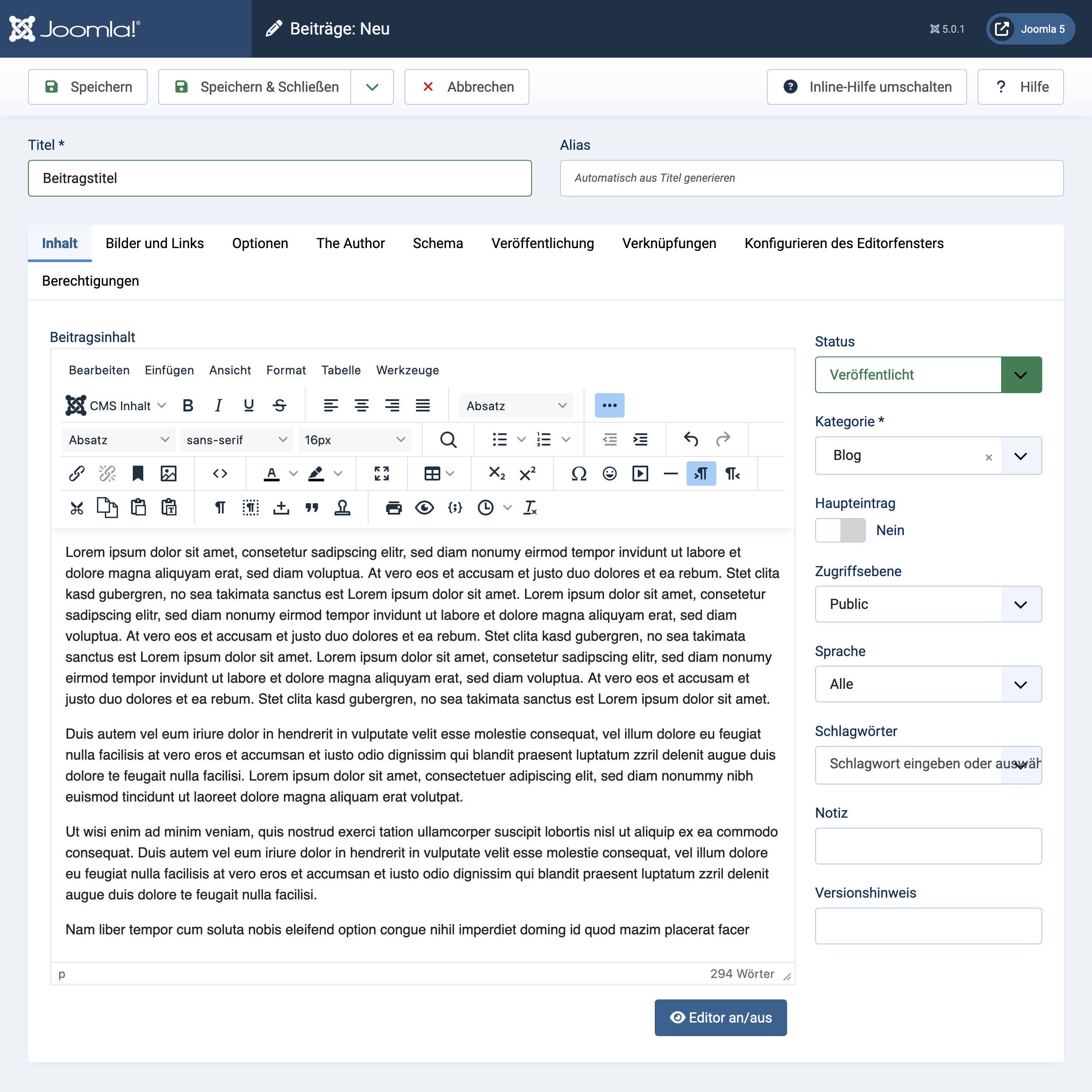Decrease indent of paragraph
Image resolution: width=1092 pixels, height=1092 pixels.
[x=609, y=439]
